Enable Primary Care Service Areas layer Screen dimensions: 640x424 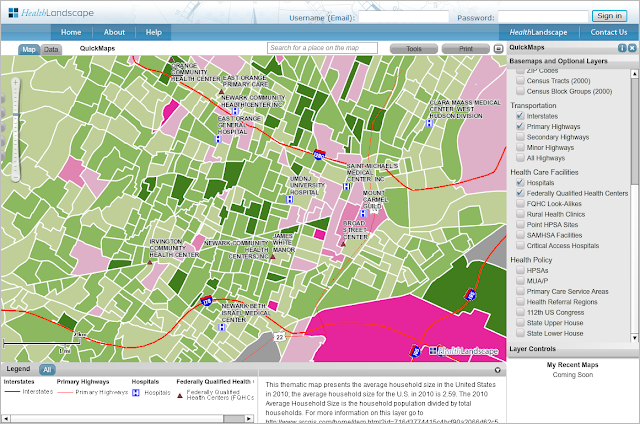pos(520,291)
